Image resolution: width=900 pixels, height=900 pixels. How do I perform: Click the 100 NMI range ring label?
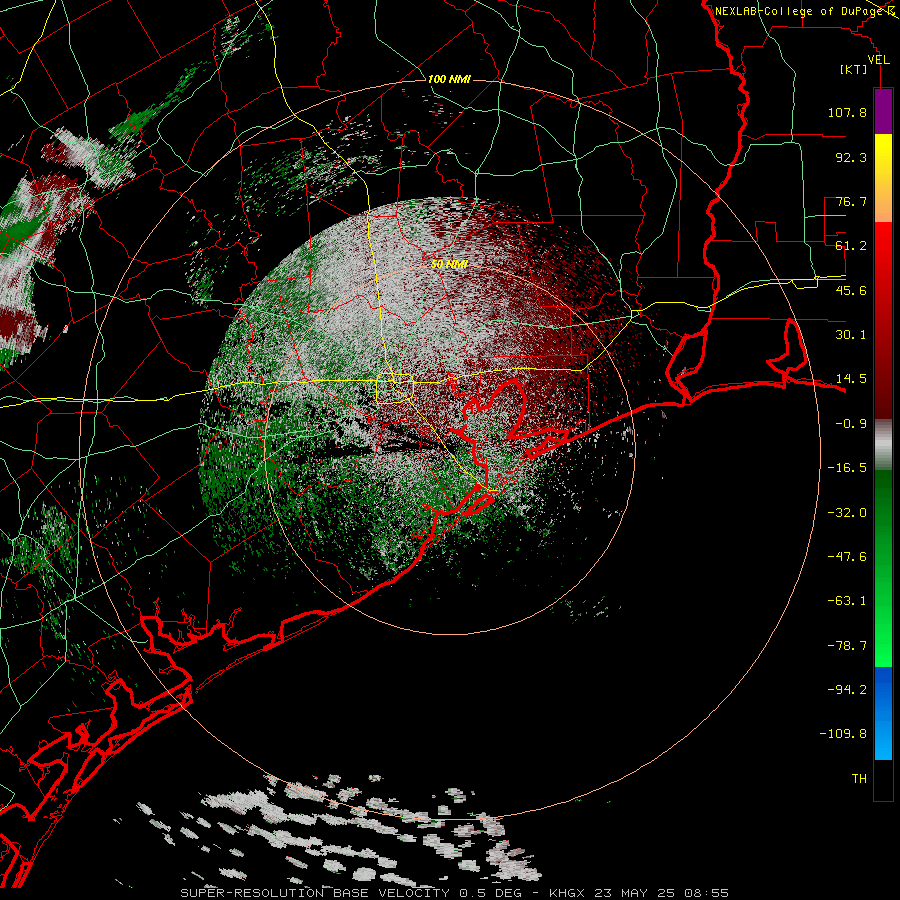coord(449,79)
